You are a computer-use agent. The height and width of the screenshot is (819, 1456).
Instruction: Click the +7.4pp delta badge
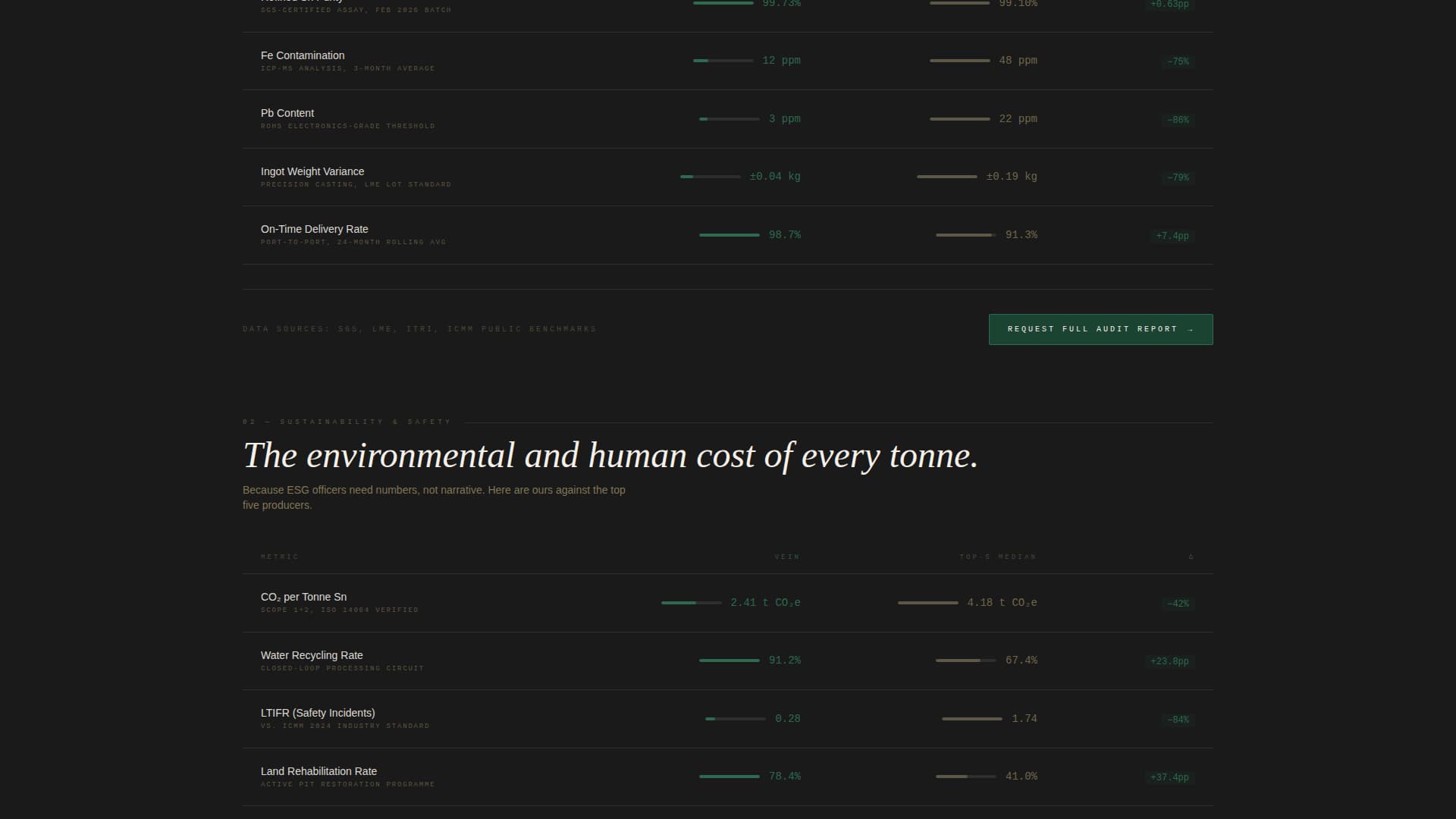point(1172,236)
